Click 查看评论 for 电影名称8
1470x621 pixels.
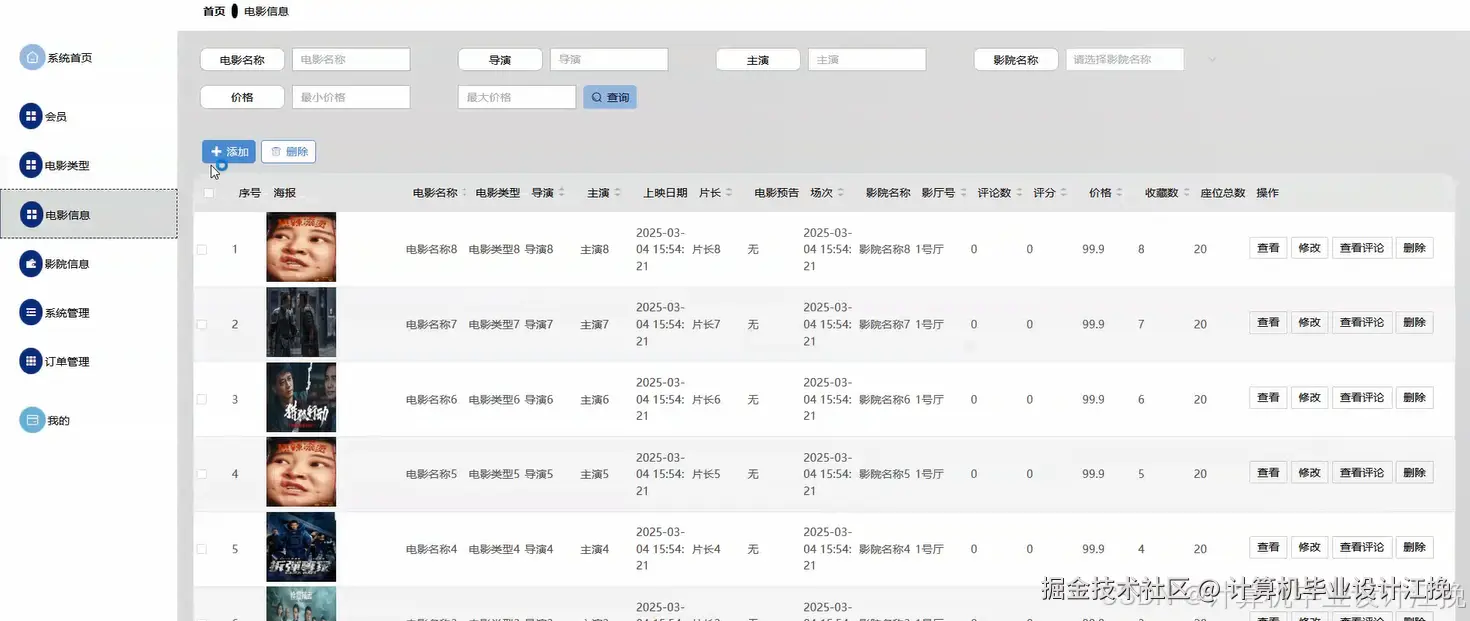click(1362, 247)
